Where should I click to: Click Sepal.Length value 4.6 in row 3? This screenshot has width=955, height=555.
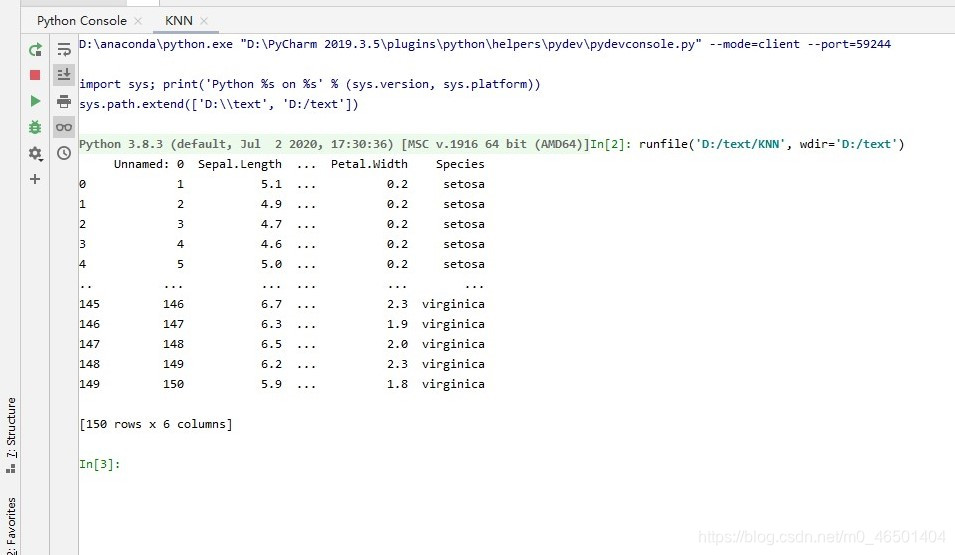[x=271, y=244]
